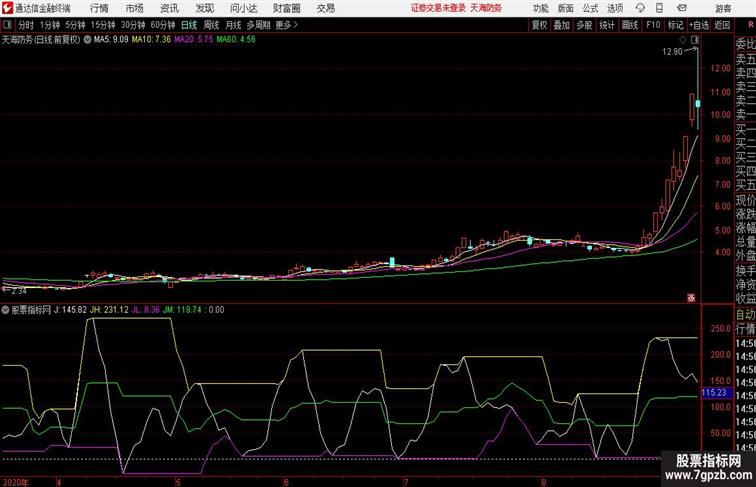The image size is (756, 487).
Task: Open the 功能 menu
Action: click(x=540, y=8)
